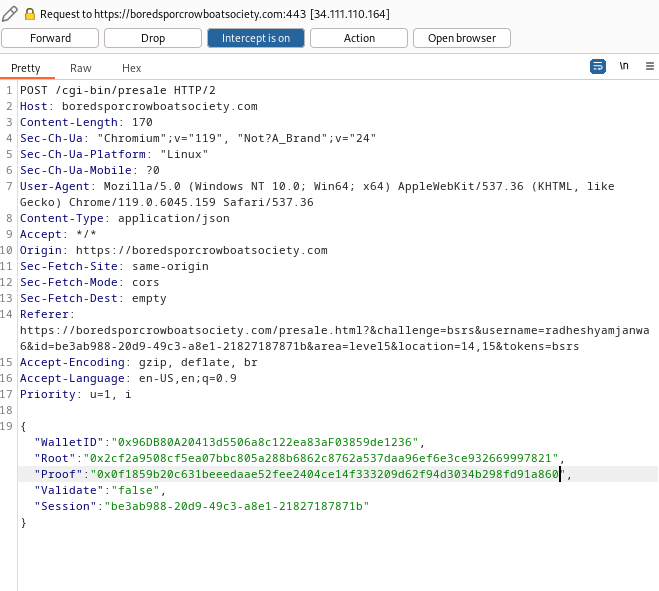Click the pencil edit icon beside request target
Screen dimensions: 659x591
pyautogui.click(x=11, y=14)
